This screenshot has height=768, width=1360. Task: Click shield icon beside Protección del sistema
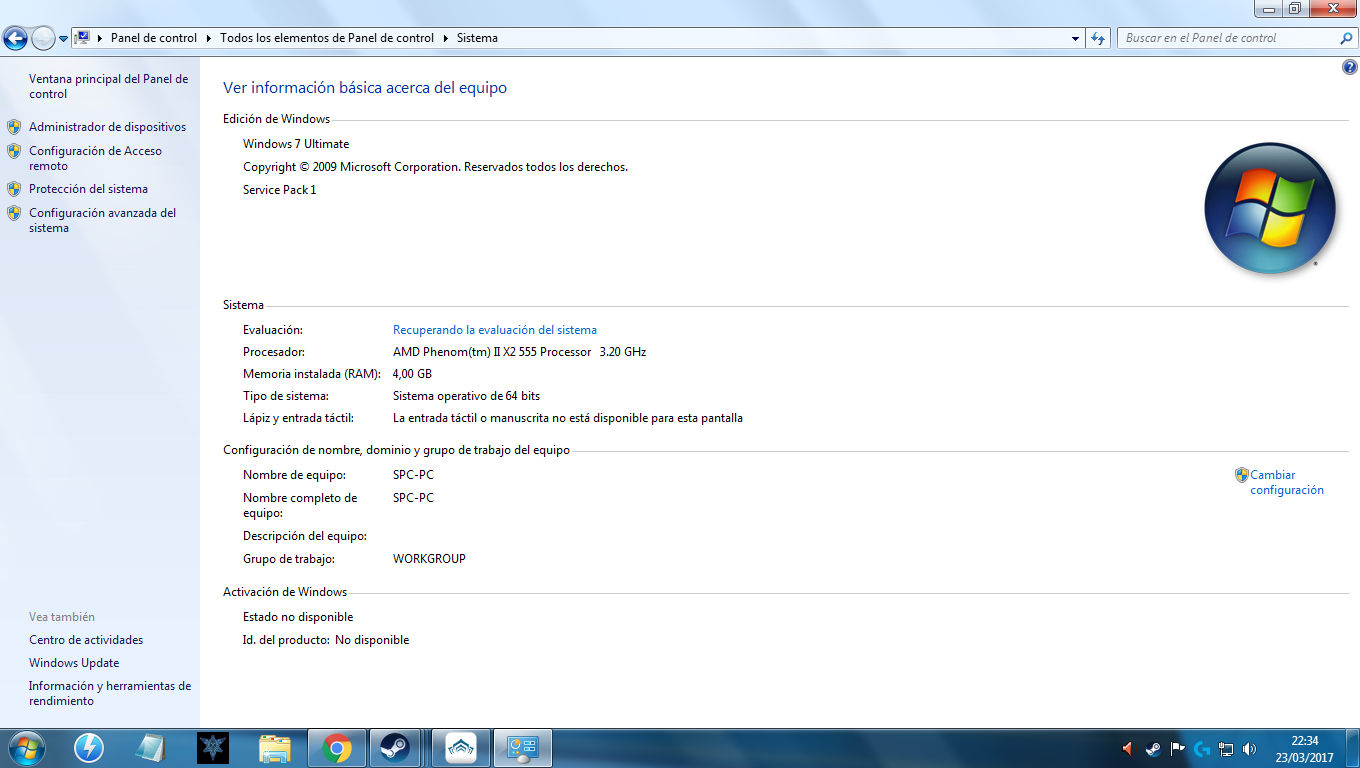14,189
